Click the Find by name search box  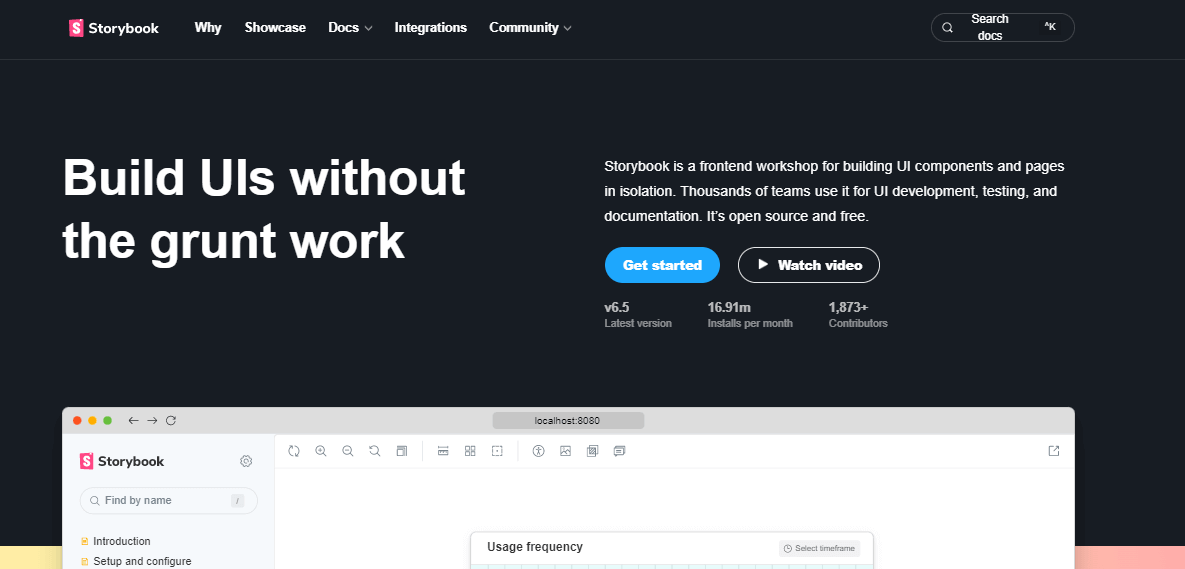169,500
